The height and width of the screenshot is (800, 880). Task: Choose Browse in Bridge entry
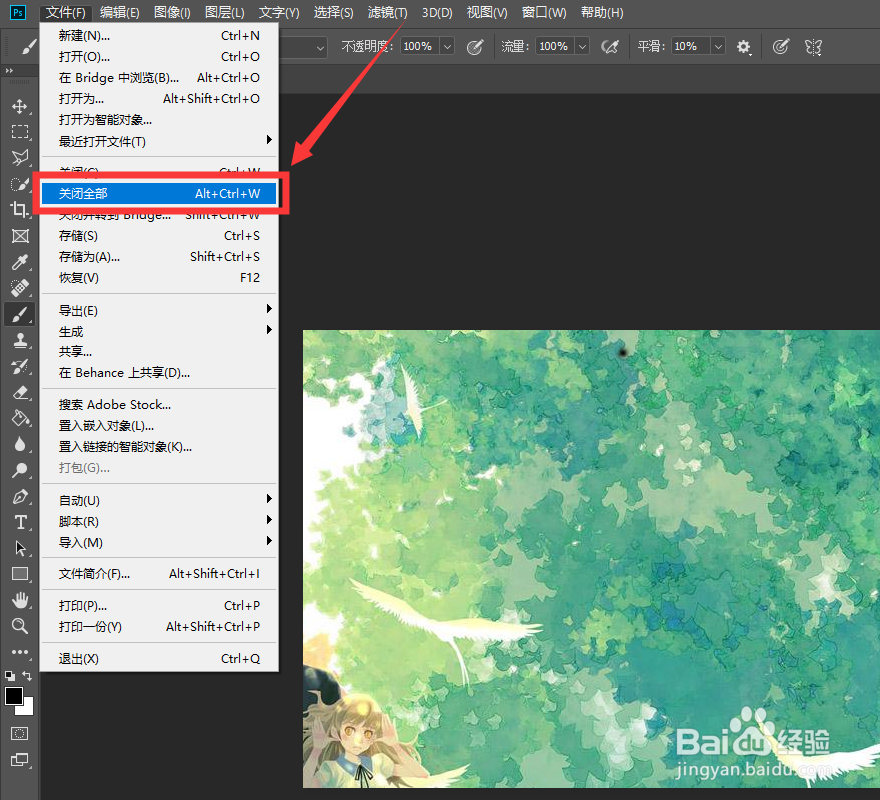(x=159, y=78)
